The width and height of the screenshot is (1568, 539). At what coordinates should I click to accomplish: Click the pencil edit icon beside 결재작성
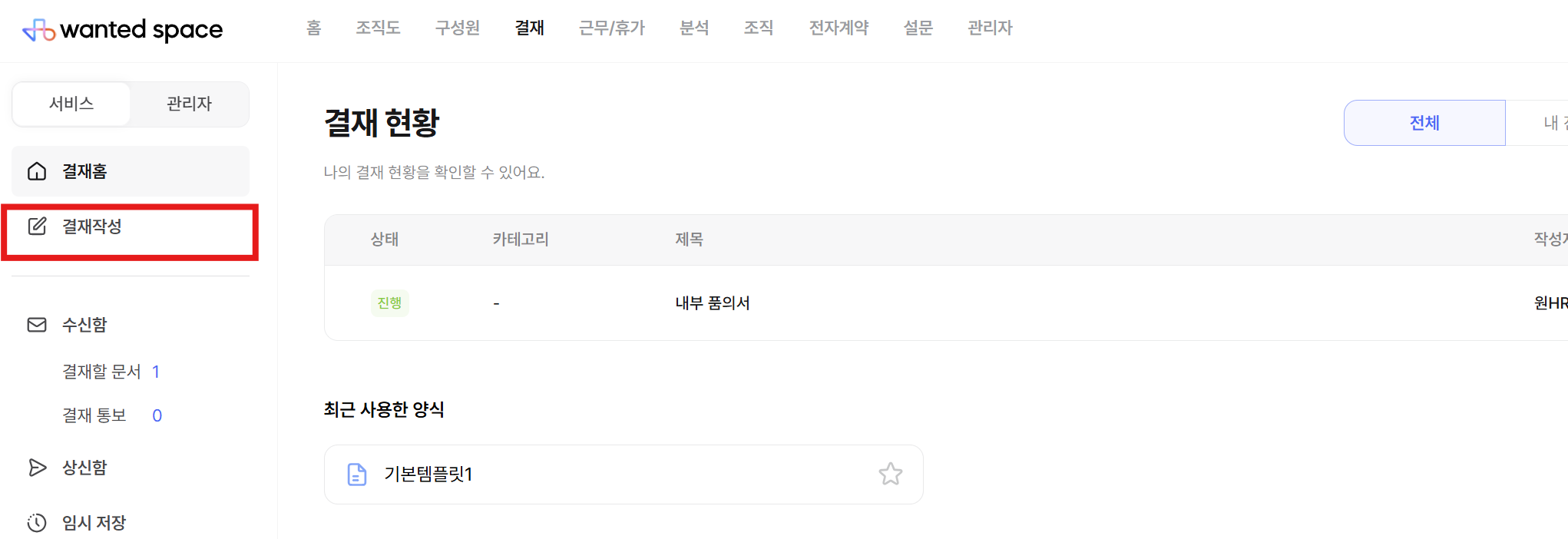(x=37, y=227)
